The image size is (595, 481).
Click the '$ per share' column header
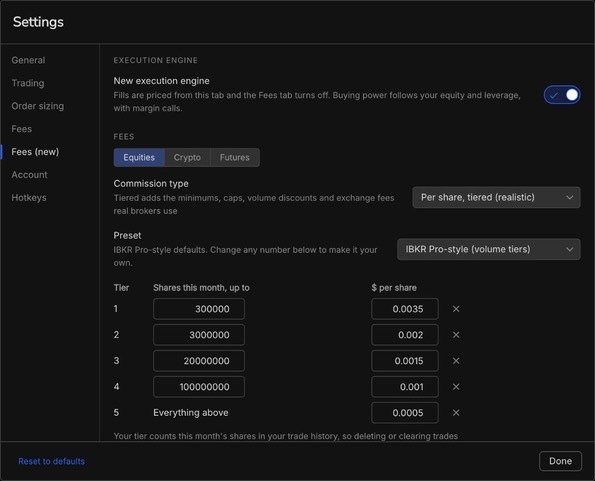point(394,288)
